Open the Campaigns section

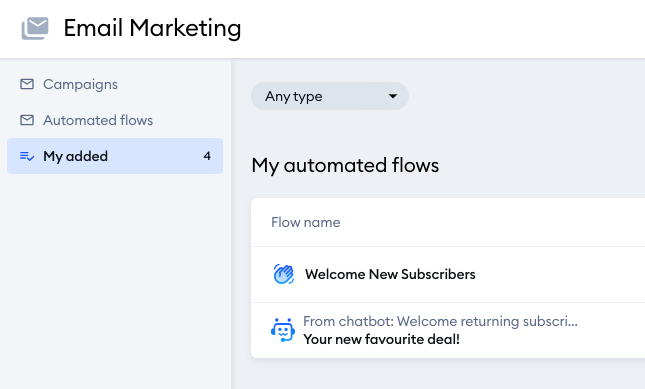click(80, 84)
